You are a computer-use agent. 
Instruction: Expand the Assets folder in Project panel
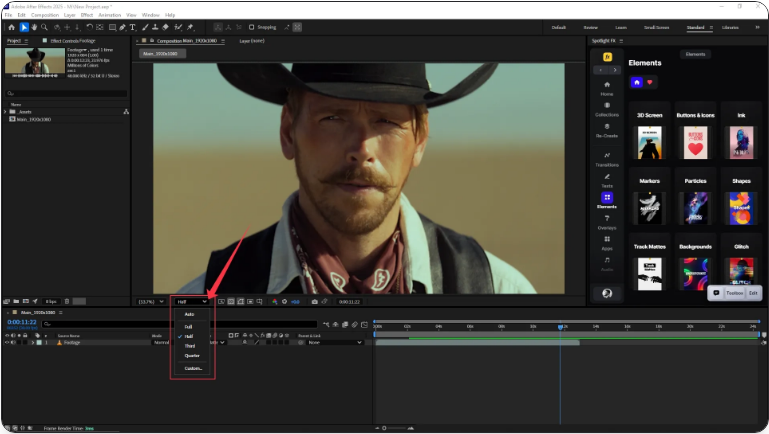click(5, 112)
